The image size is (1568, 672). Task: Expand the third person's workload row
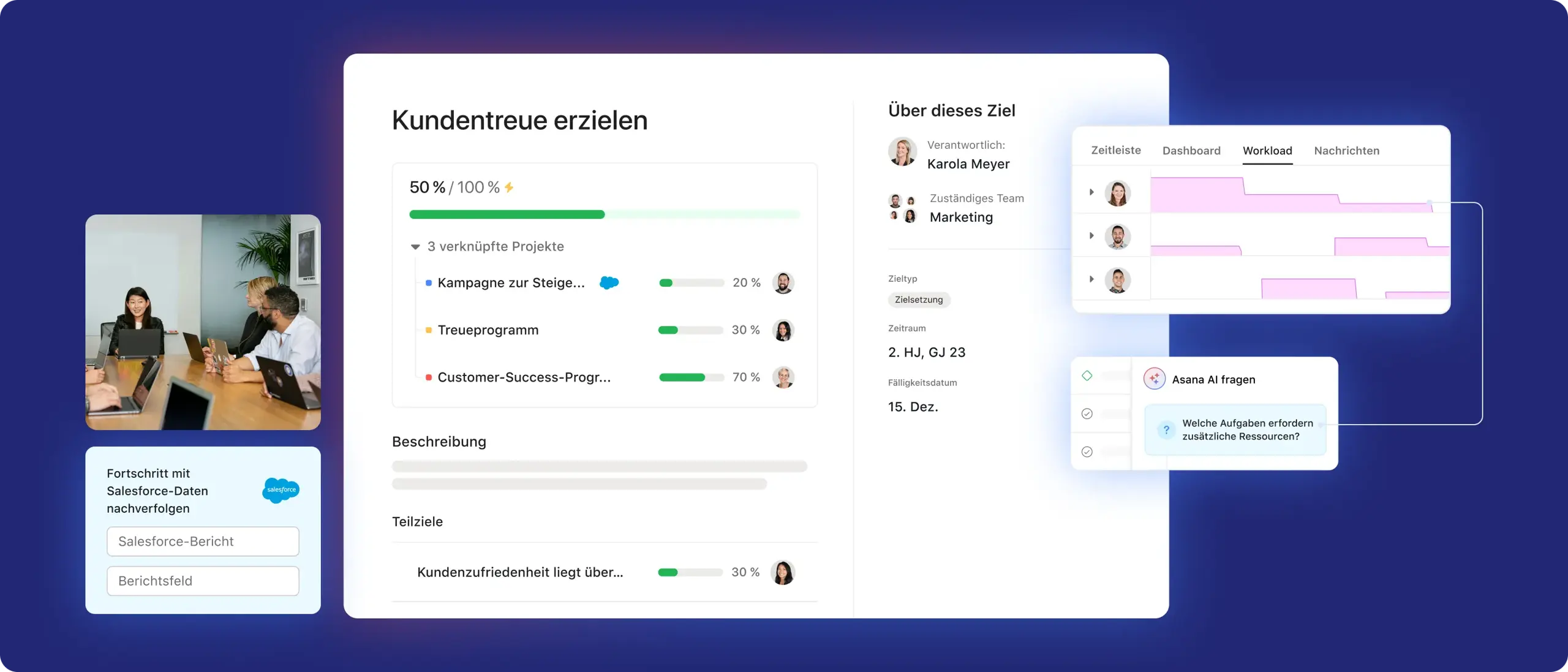[x=1091, y=279]
